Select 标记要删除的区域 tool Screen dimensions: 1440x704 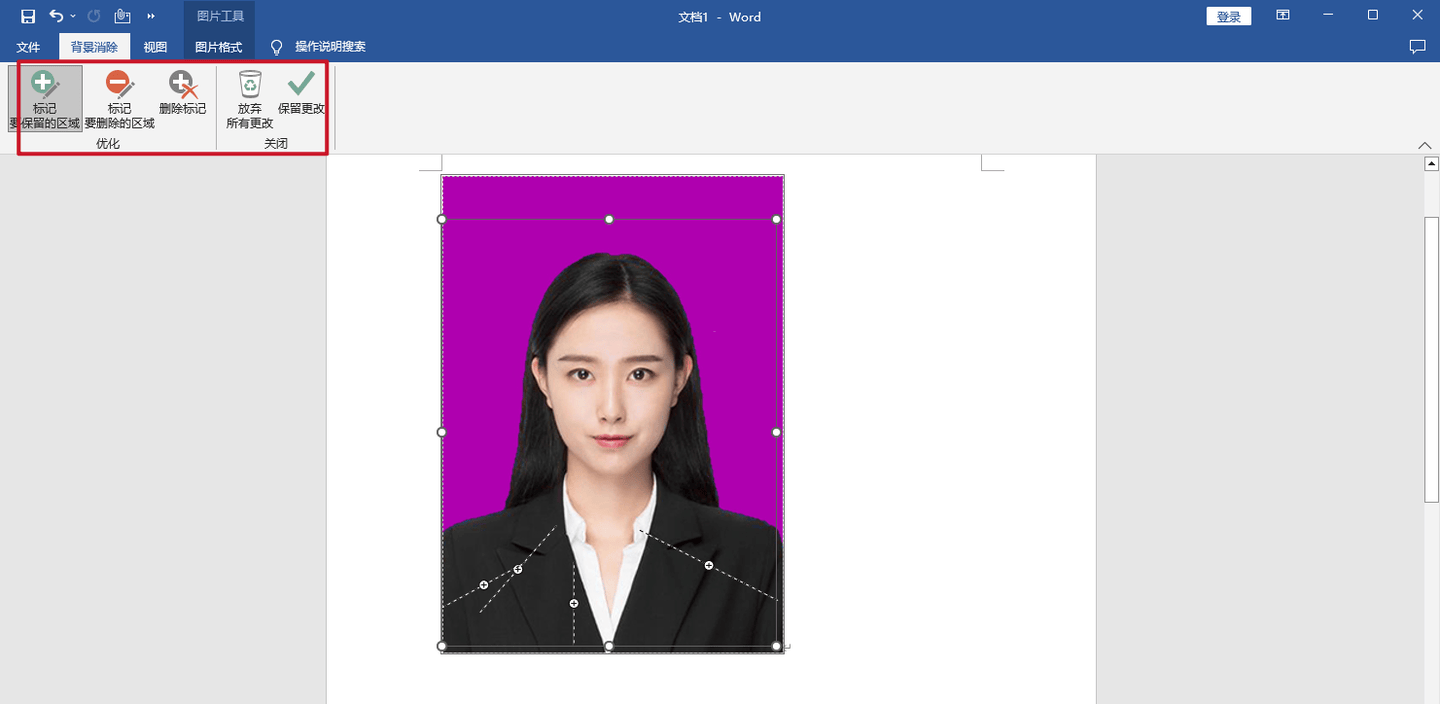[x=119, y=100]
